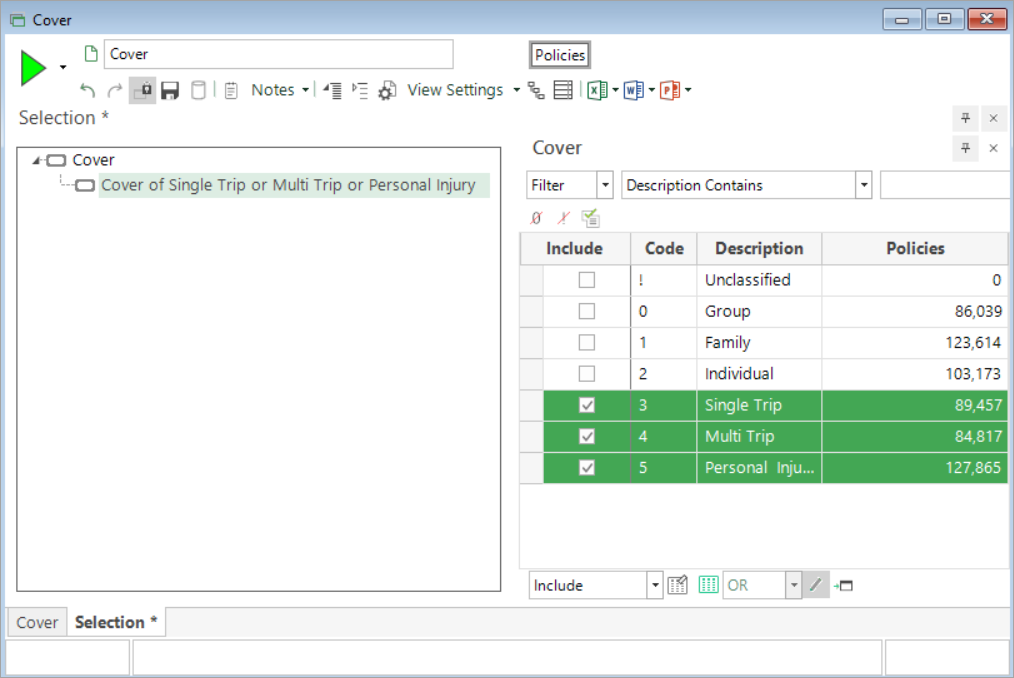Select the Cover root tree item
1014x678 pixels.
coord(93,160)
